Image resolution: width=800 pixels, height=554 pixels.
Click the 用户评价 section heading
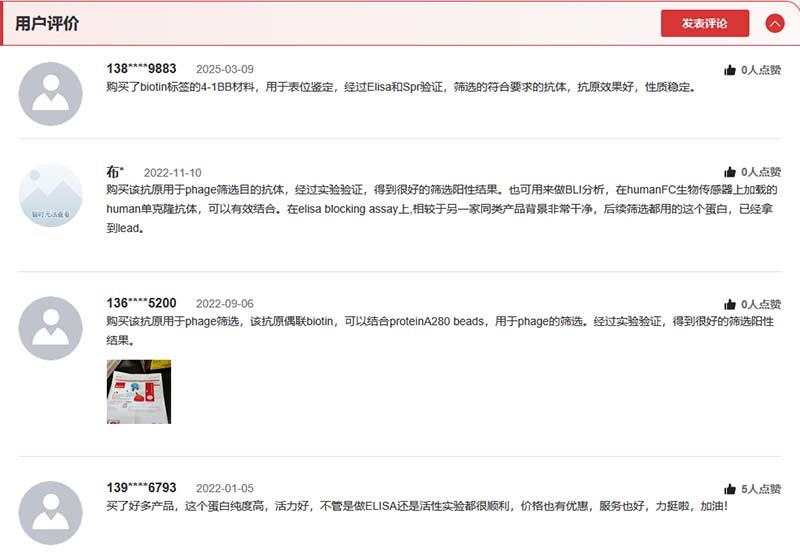tap(47, 23)
